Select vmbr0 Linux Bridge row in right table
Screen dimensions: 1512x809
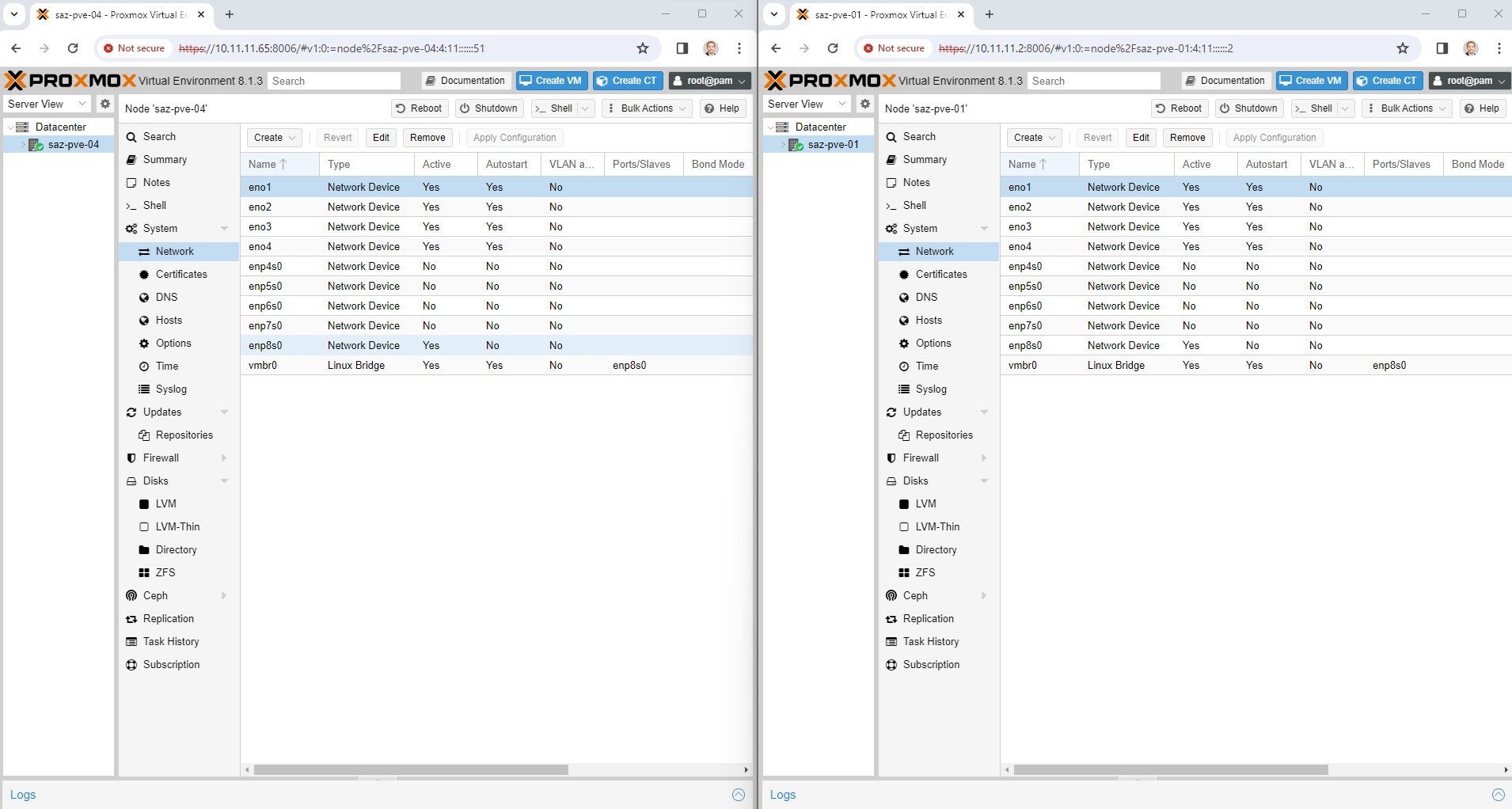tap(1115, 365)
